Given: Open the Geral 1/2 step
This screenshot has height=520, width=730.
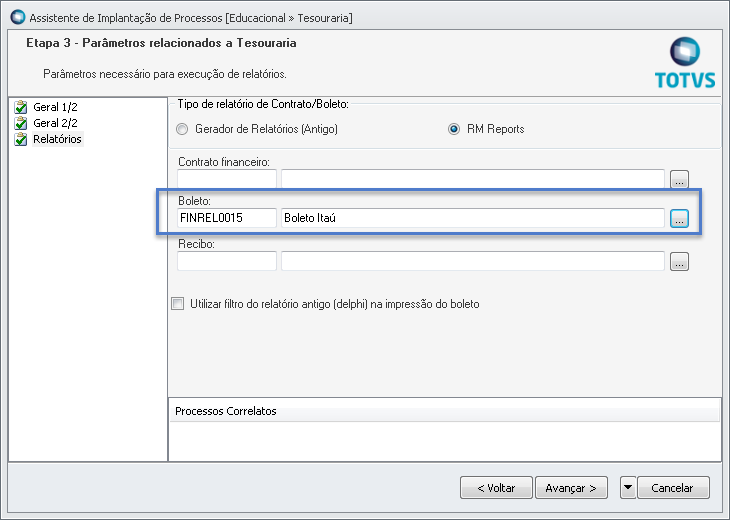Looking at the screenshot, I should tap(56, 107).
